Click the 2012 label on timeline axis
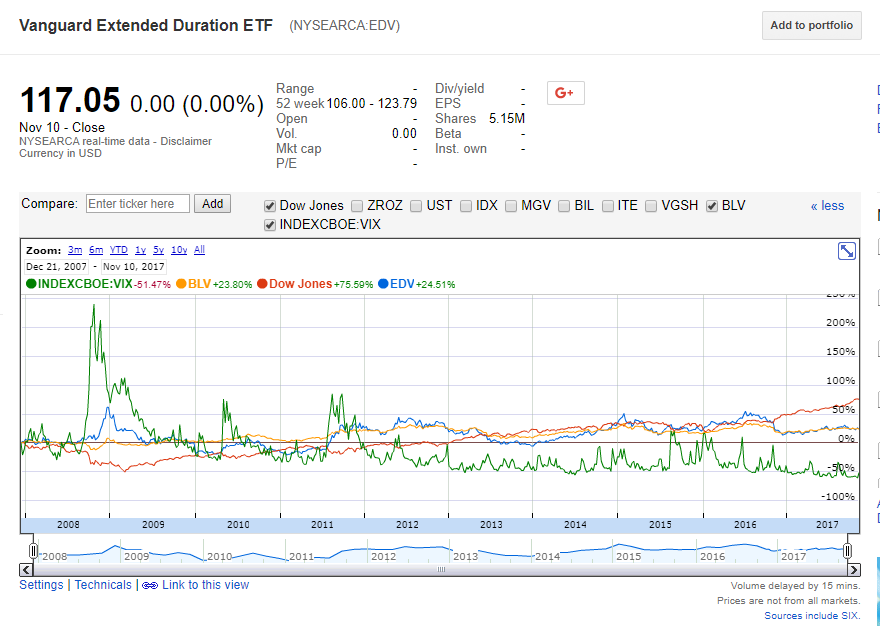Screen dimensions: 880x626 click(x=407, y=526)
